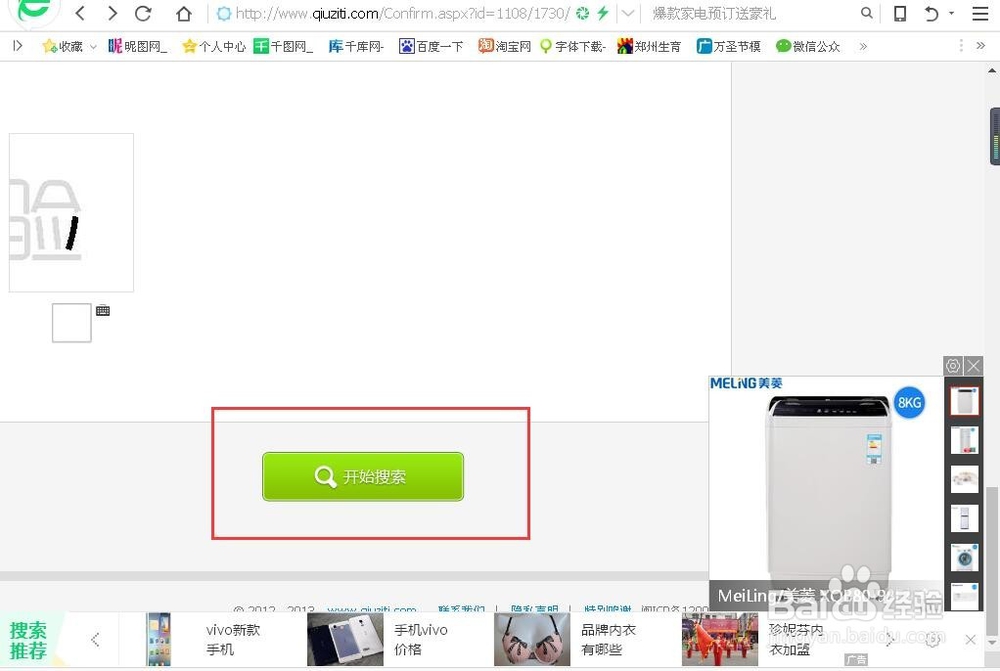Click the vivo新款手机 recommendation thumbnail

(x=157, y=639)
